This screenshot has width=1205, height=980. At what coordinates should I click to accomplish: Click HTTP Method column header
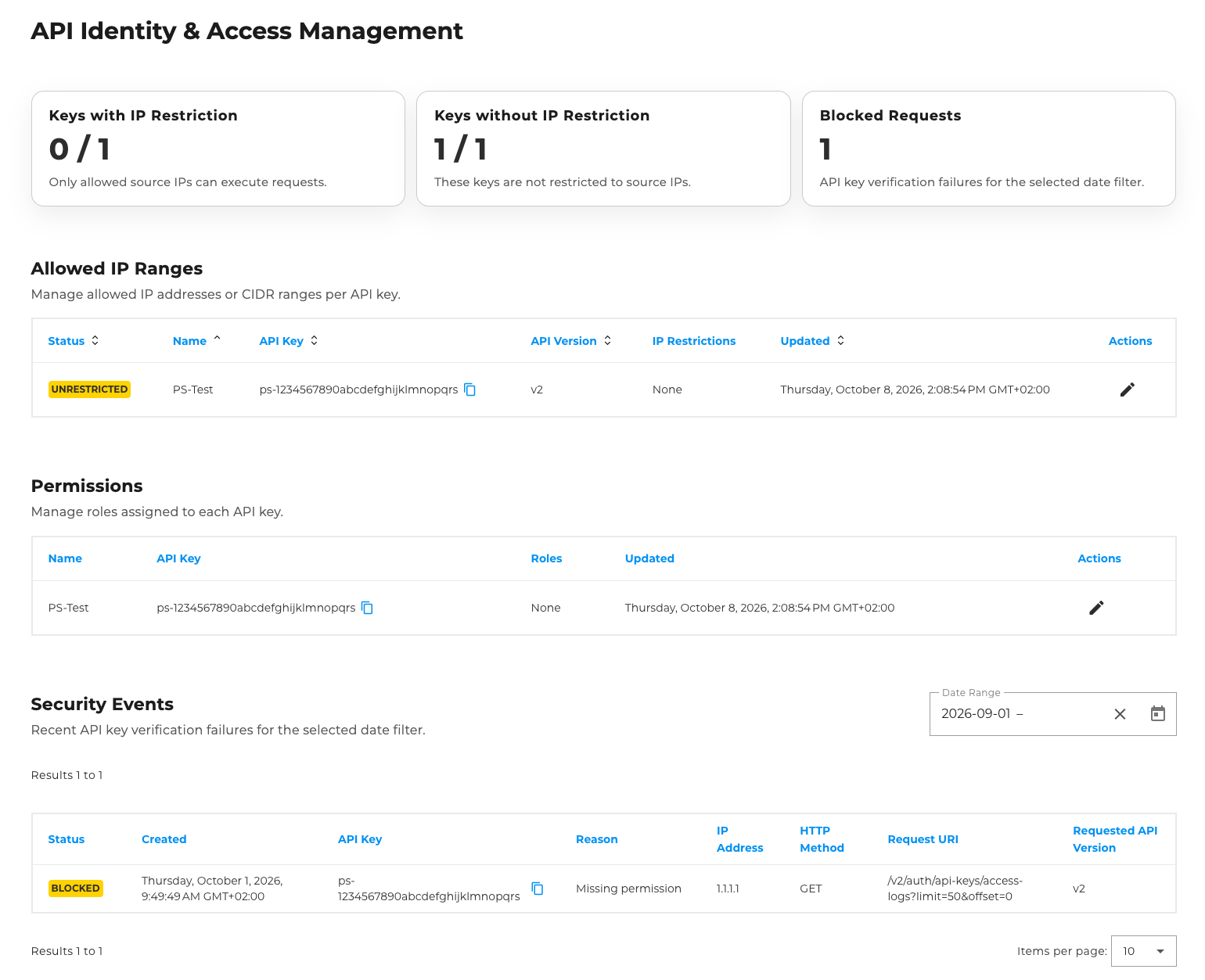pos(822,839)
